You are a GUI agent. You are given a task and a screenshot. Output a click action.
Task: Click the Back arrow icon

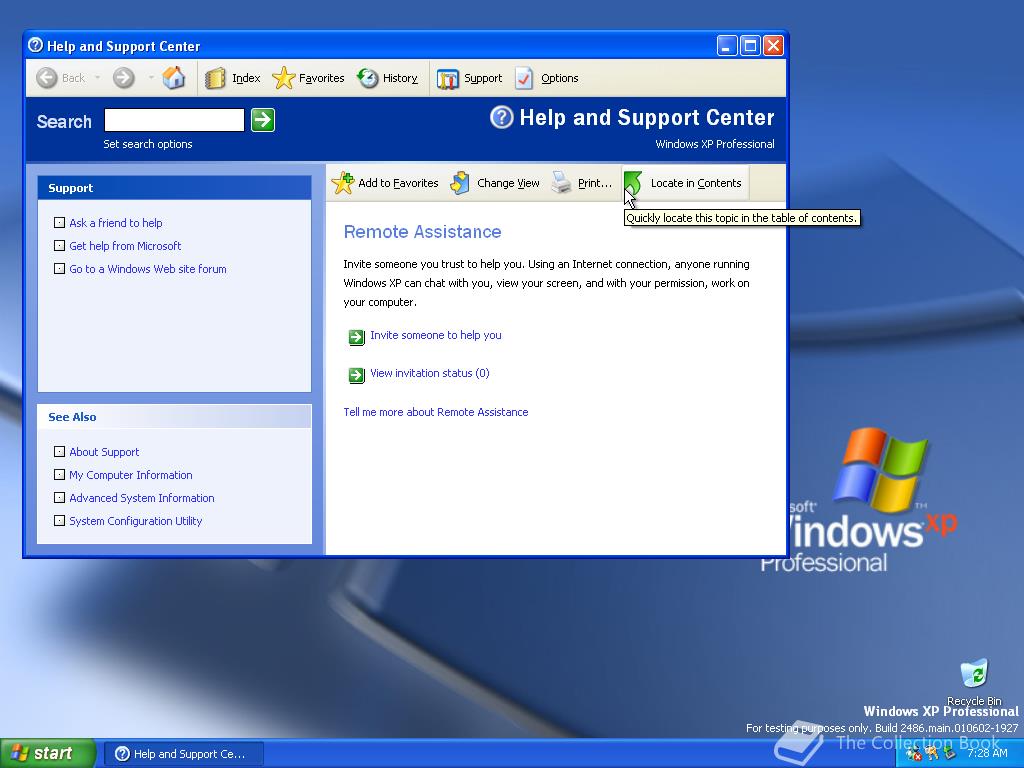pyautogui.click(x=46, y=78)
